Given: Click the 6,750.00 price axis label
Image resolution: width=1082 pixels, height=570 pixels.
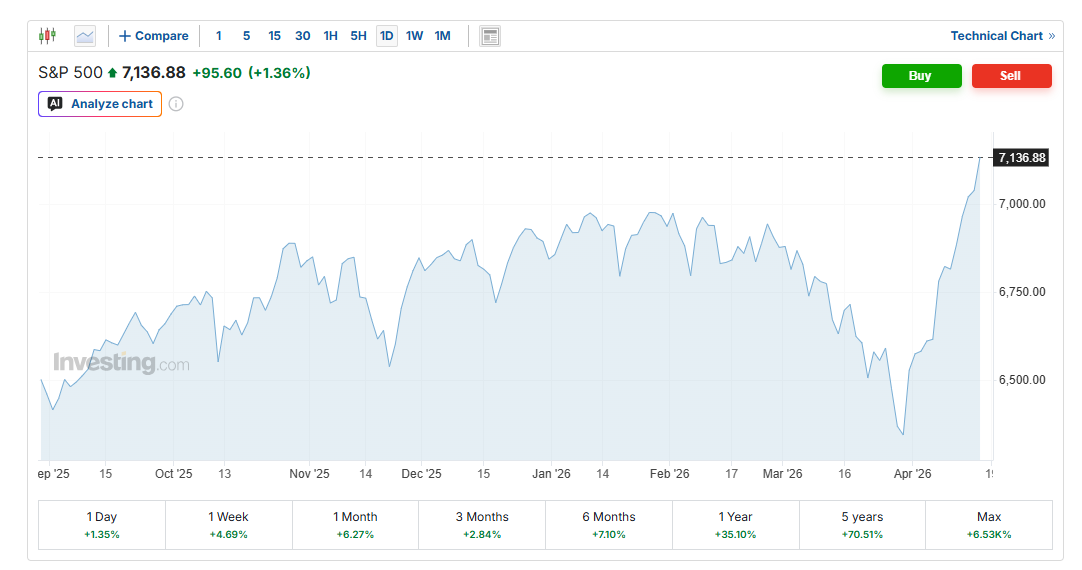Looking at the screenshot, I should (x=1022, y=292).
